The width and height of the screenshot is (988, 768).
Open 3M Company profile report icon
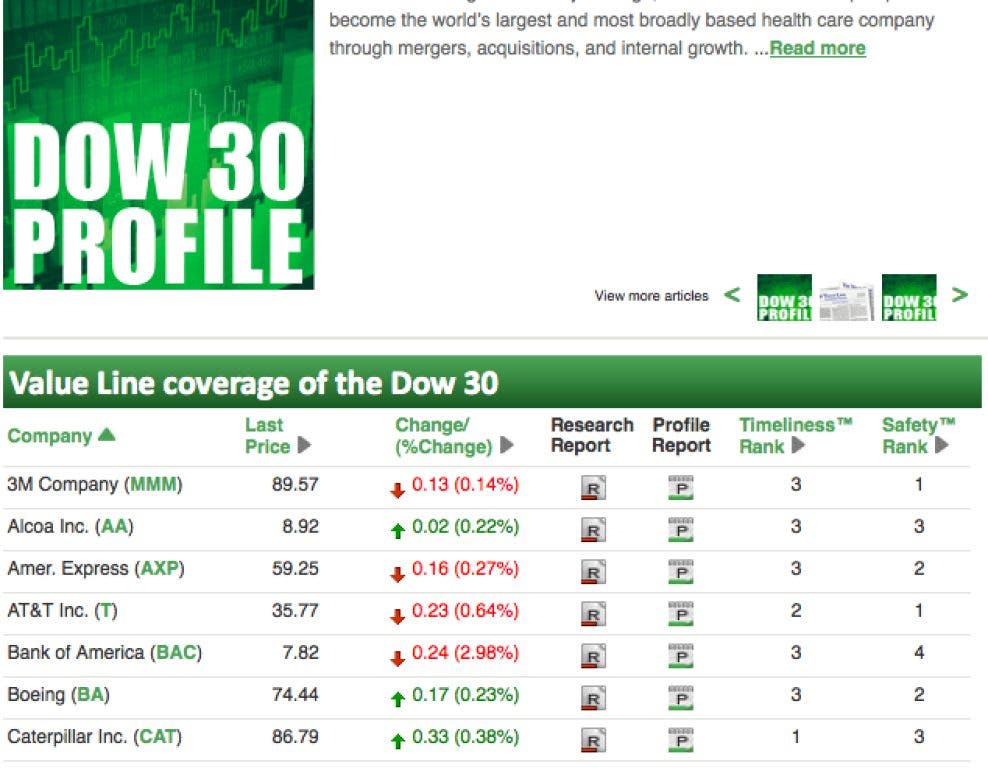(681, 488)
